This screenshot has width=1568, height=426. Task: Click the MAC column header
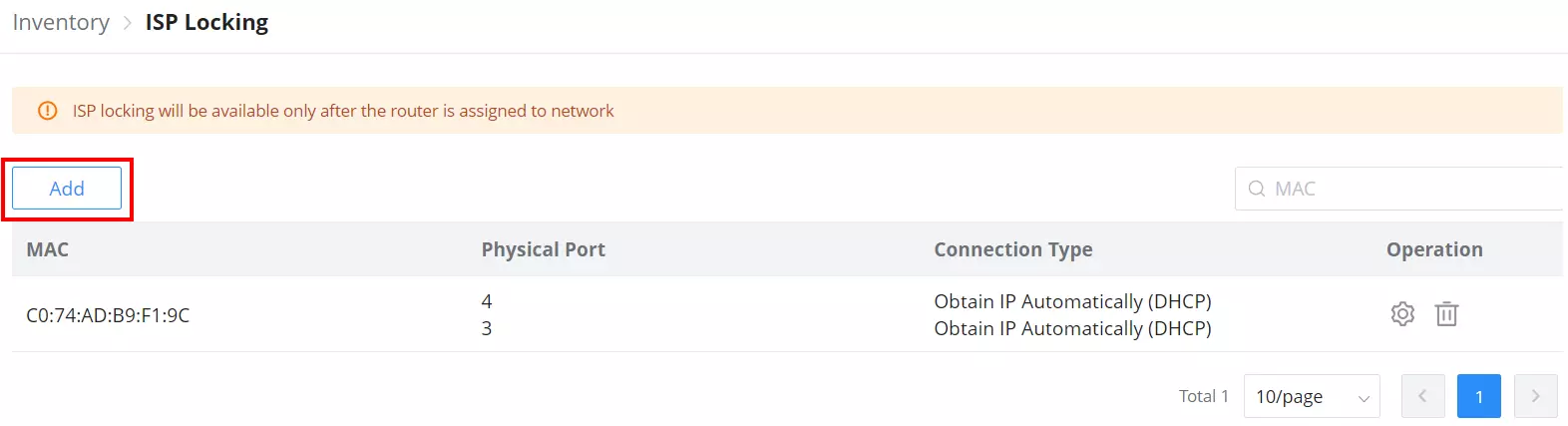point(47,249)
